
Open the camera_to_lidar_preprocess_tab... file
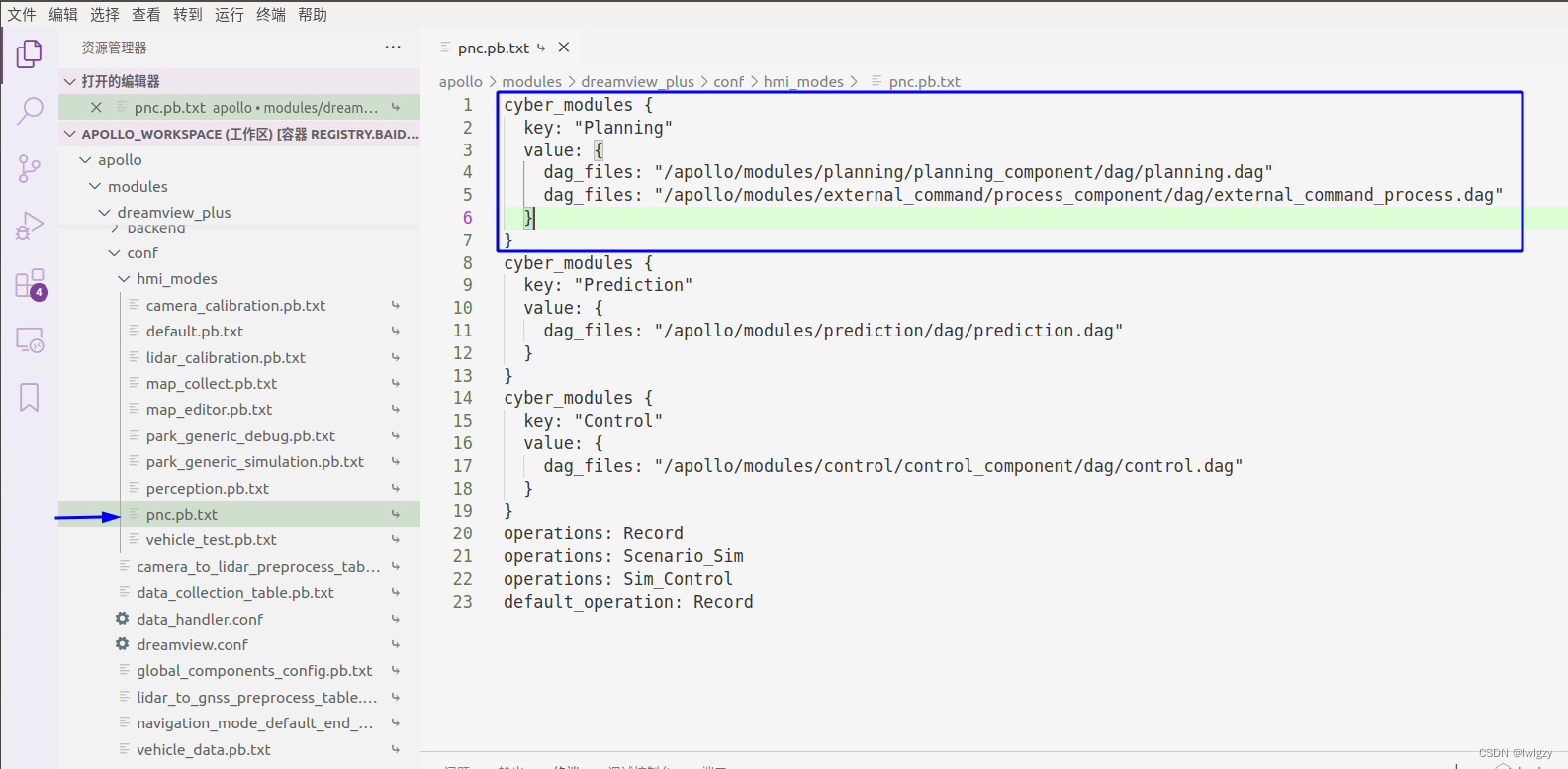coord(258,567)
